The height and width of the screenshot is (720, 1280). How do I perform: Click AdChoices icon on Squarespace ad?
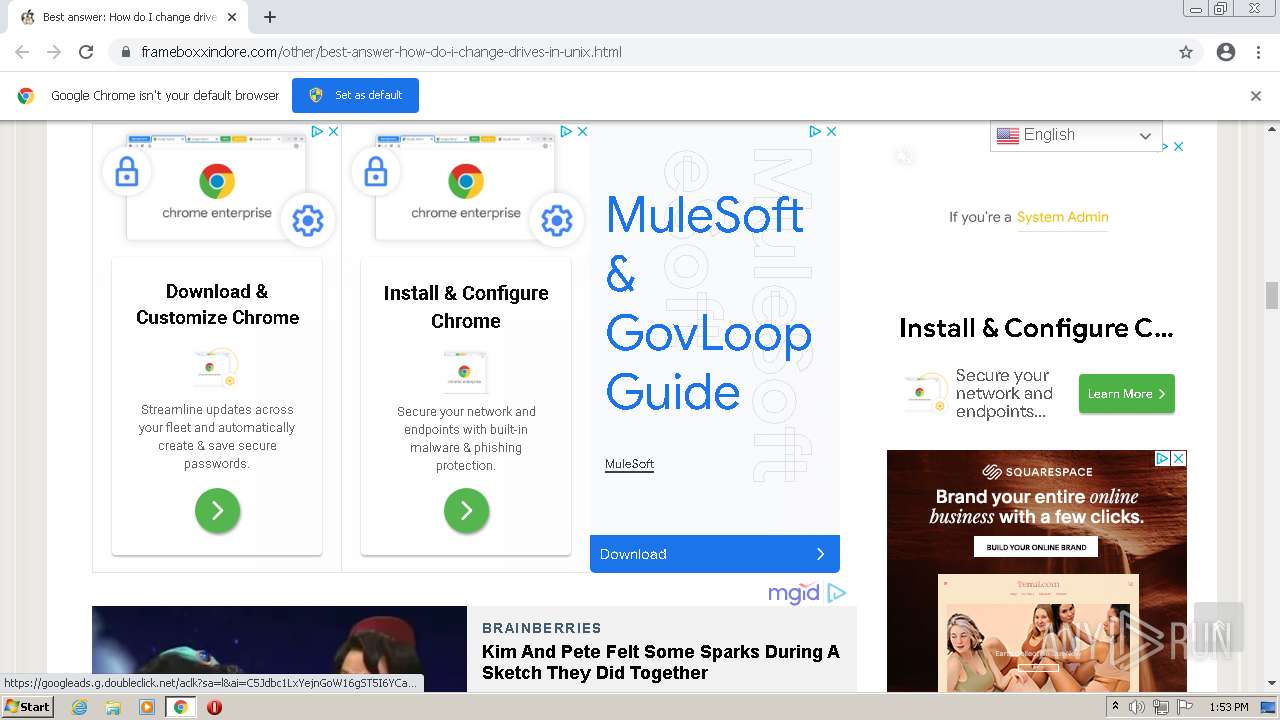(x=1163, y=458)
